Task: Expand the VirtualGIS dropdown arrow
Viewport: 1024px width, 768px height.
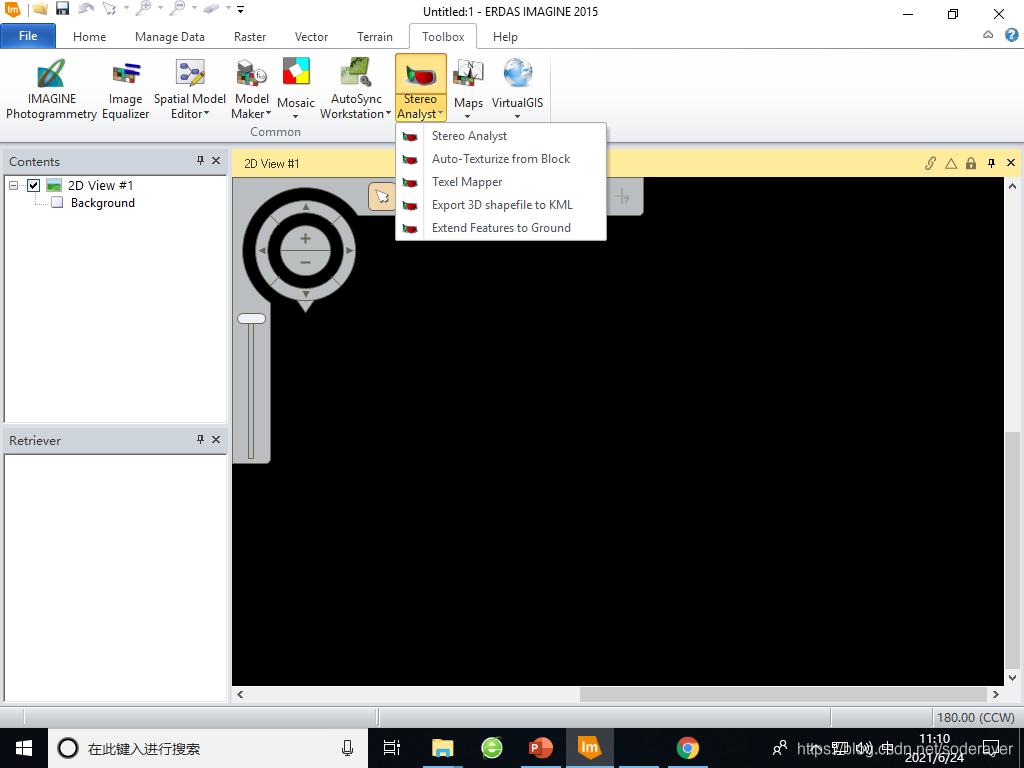Action: coord(517,117)
